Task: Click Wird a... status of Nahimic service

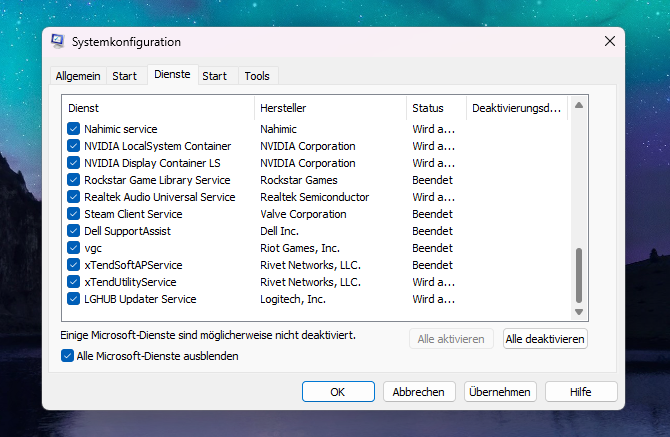Action: coord(433,129)
